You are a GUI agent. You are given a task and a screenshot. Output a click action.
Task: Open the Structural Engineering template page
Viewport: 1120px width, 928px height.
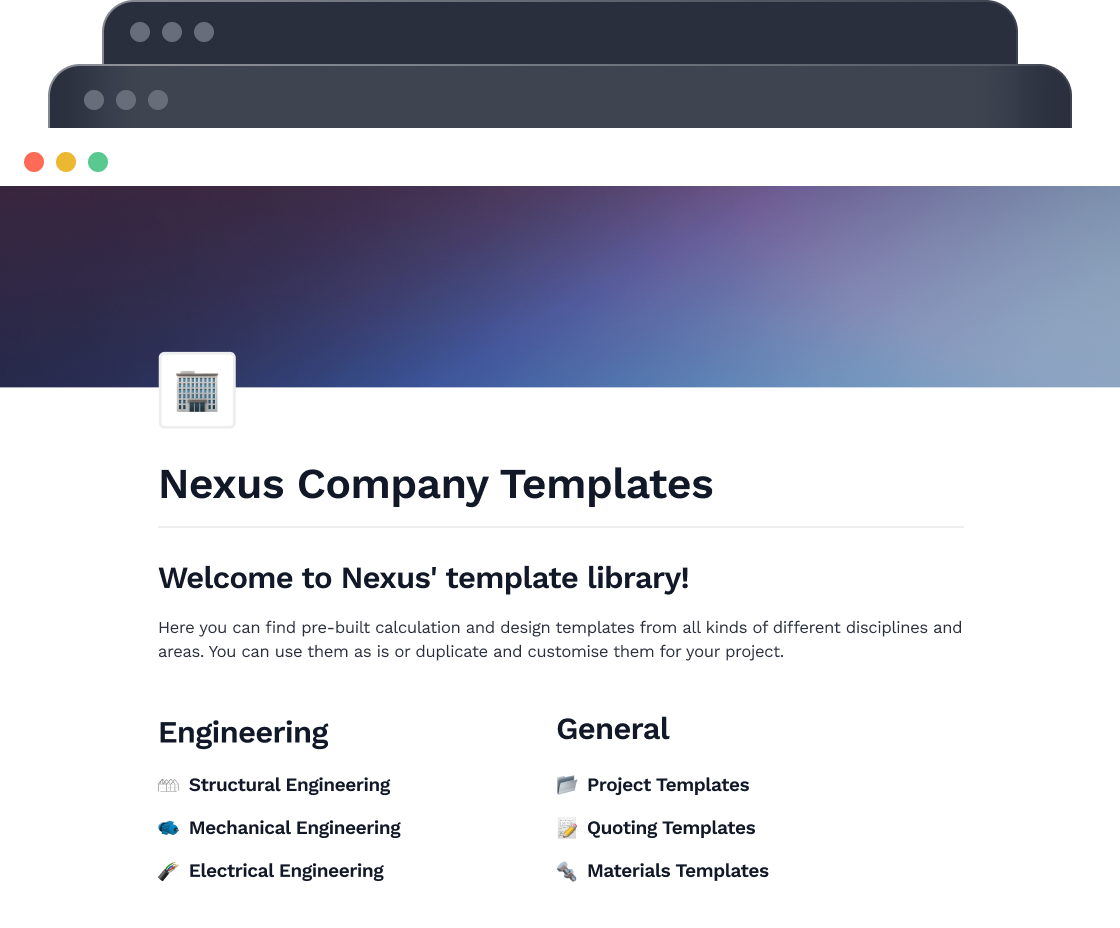290,785
